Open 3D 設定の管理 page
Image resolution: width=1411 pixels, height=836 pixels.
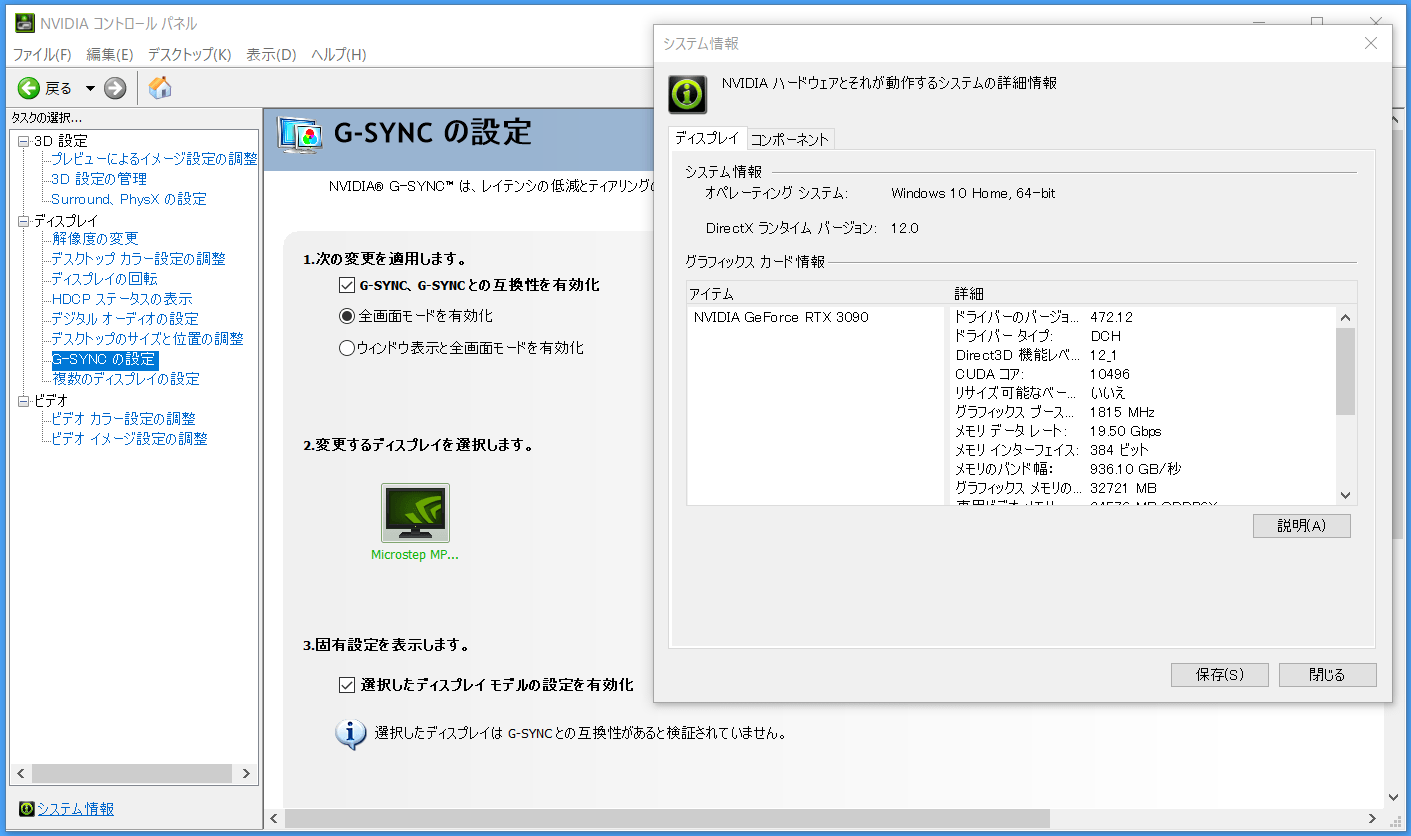coord(99,179)
